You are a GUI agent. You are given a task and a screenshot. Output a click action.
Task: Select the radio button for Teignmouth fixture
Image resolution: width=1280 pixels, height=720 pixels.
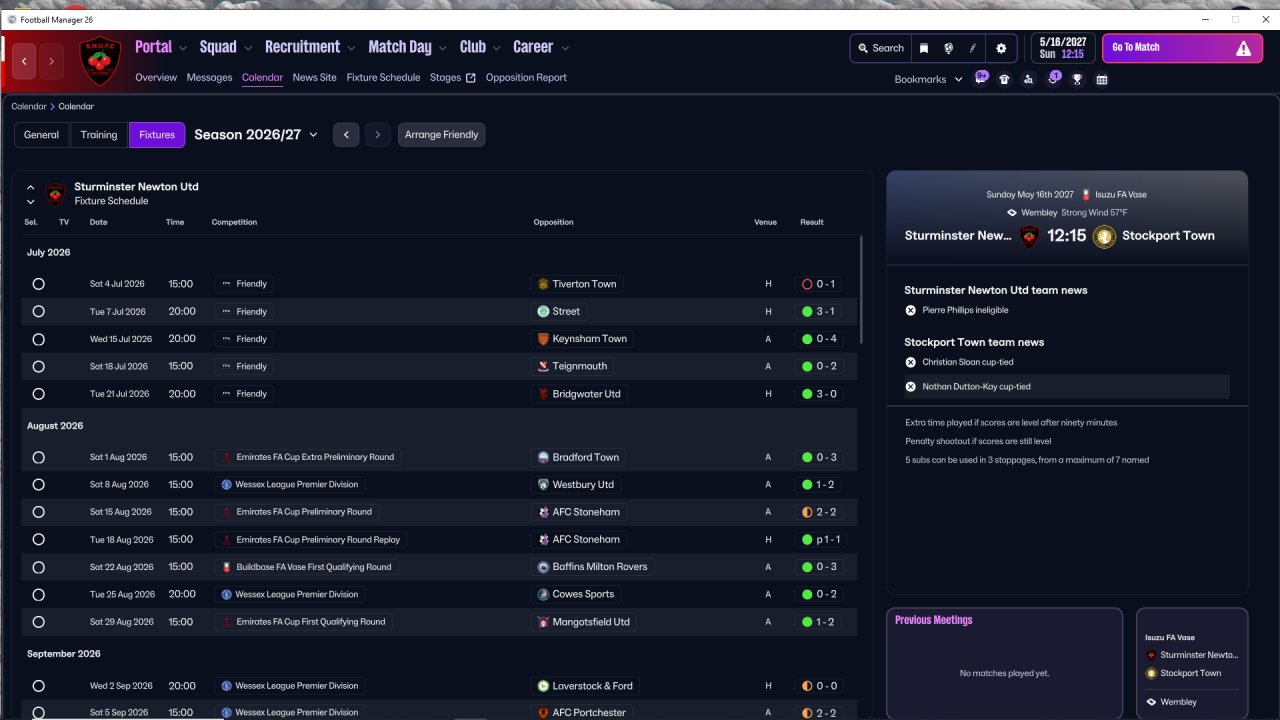point(38,367)
